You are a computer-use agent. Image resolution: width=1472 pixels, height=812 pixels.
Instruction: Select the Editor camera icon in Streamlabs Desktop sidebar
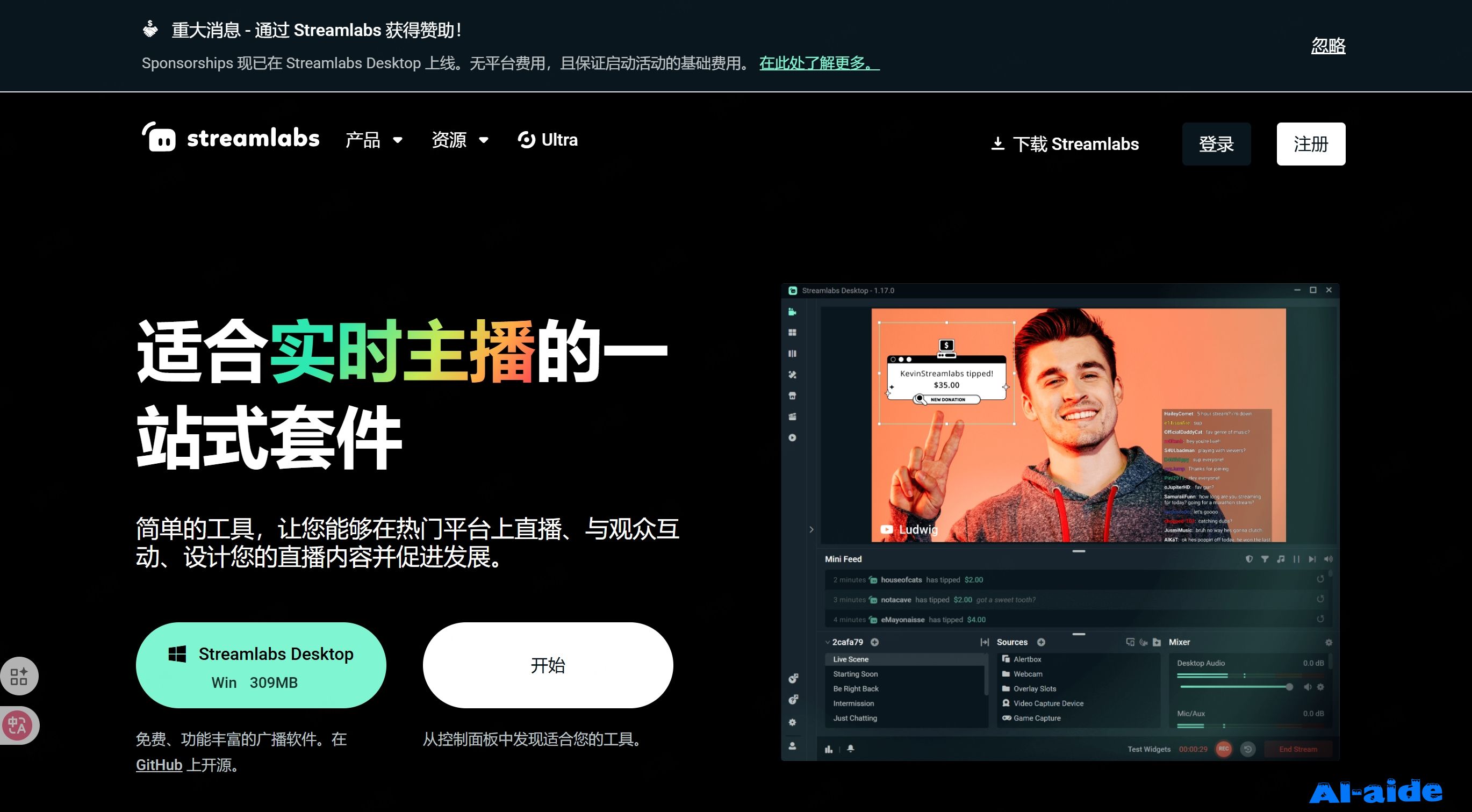(792, 312)
